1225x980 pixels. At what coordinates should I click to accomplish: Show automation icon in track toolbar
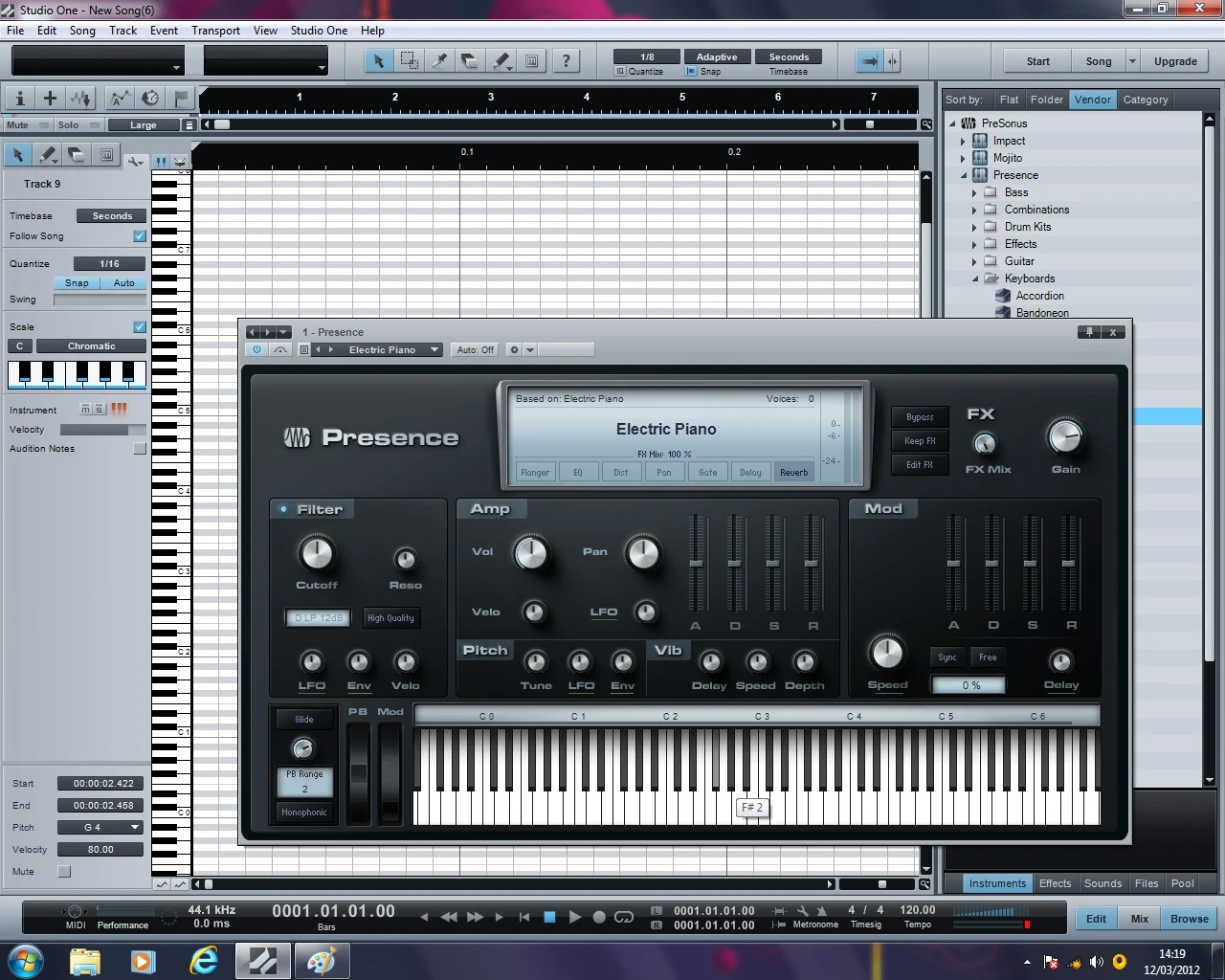[120, 98]
